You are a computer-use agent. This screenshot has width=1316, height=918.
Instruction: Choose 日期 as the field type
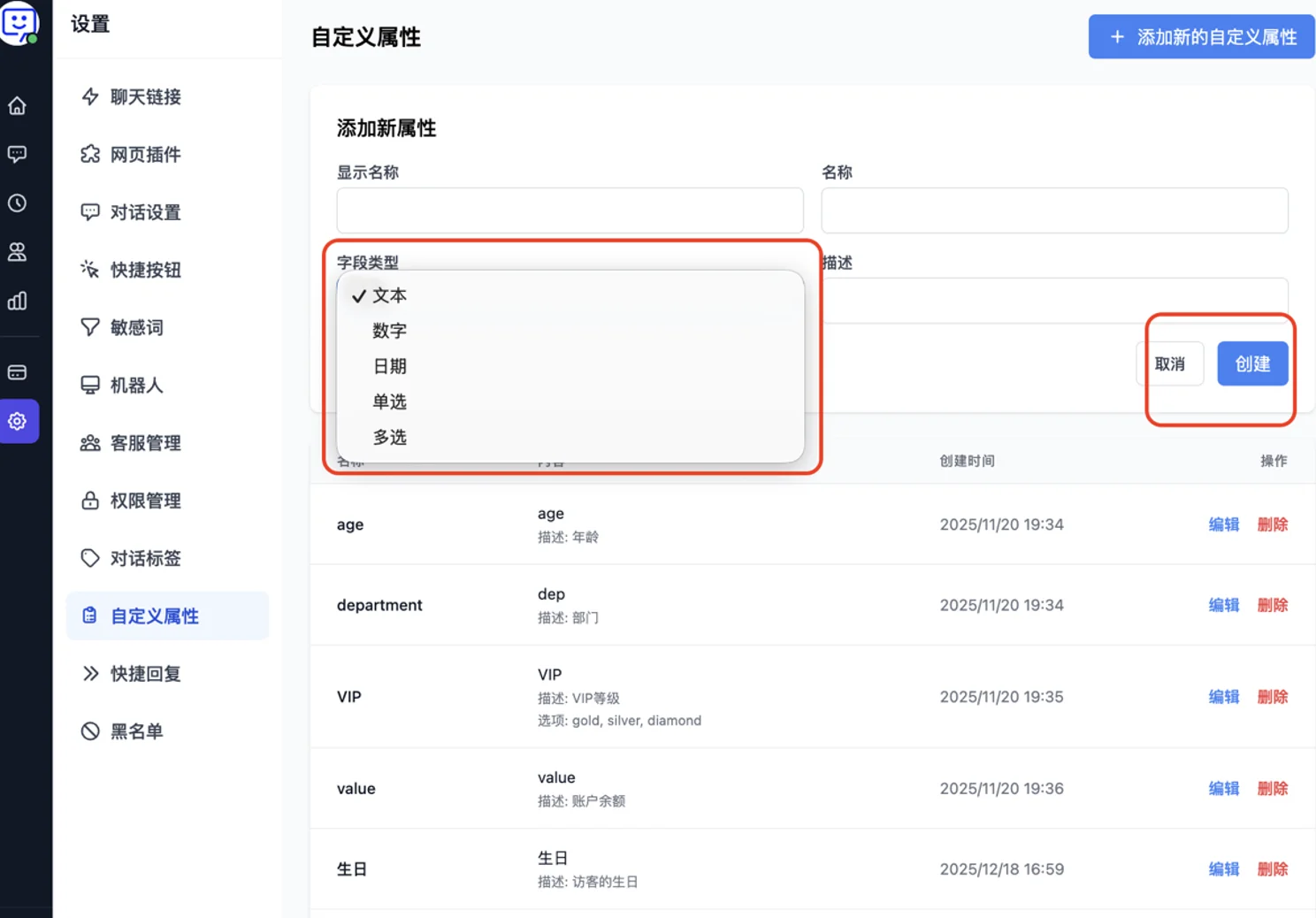[x=390, y=366]
